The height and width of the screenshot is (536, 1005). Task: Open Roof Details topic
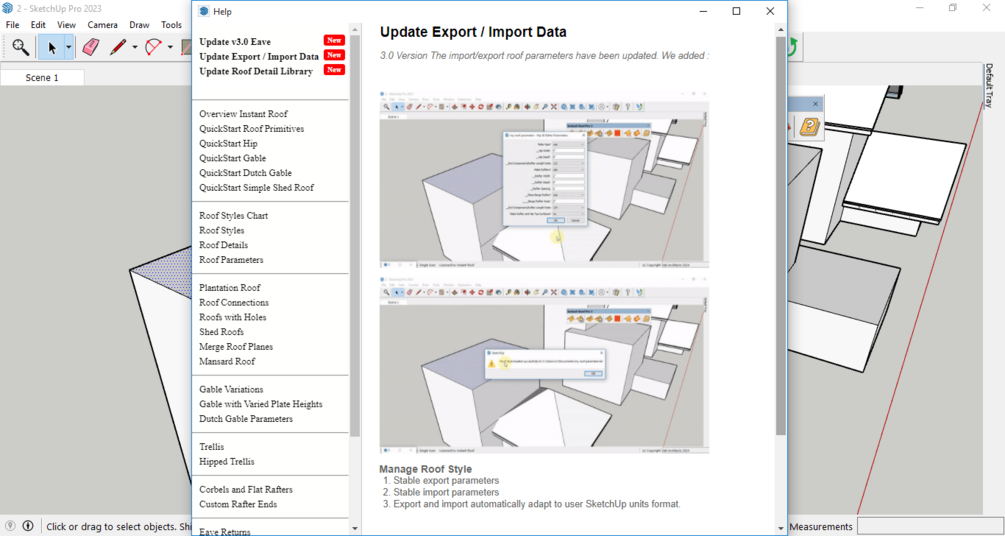coord(224,245)
